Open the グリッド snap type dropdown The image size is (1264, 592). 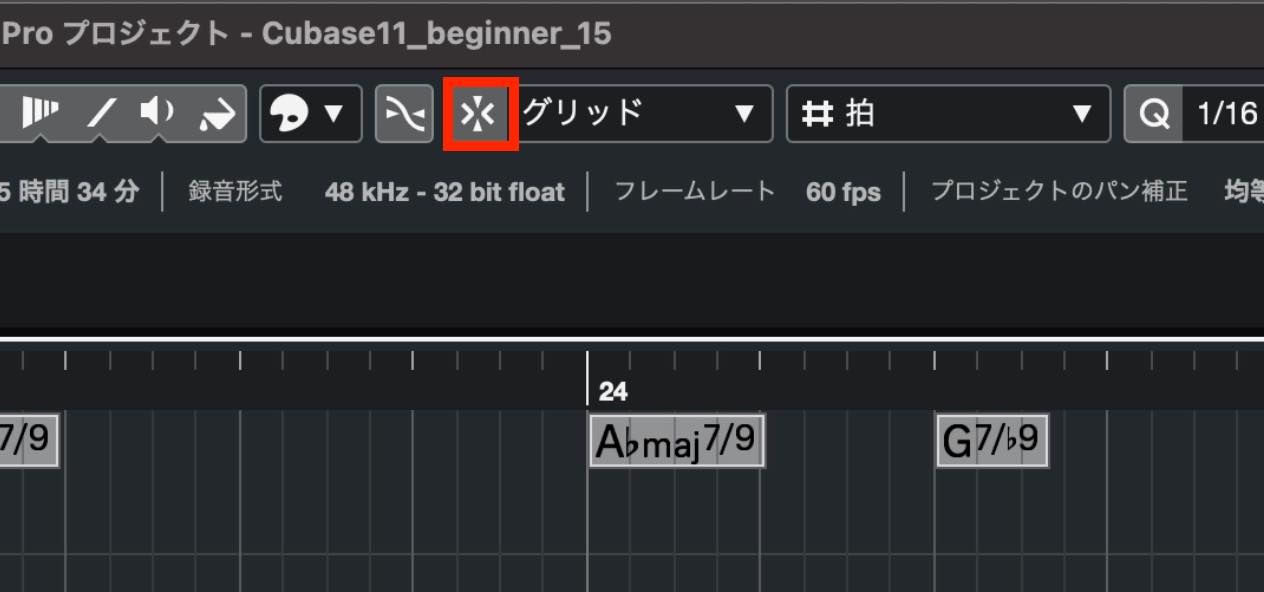[644, 114]
